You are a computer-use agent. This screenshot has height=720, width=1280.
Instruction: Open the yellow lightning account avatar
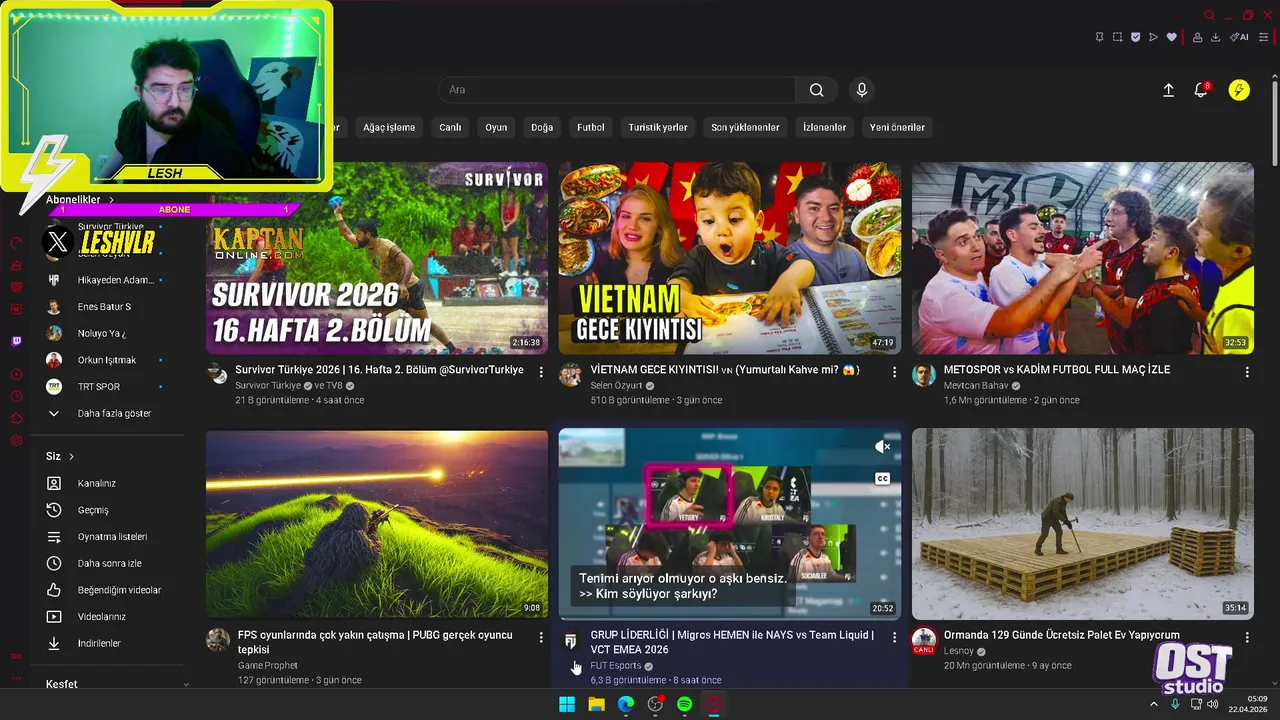click(x=1239, y=90)
